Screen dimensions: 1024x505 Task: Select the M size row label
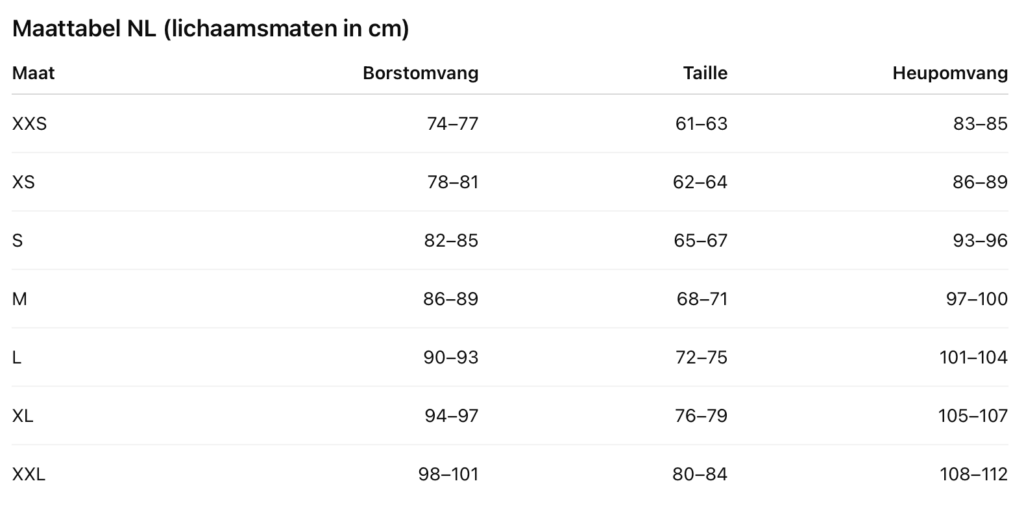(x=19, y=299)
